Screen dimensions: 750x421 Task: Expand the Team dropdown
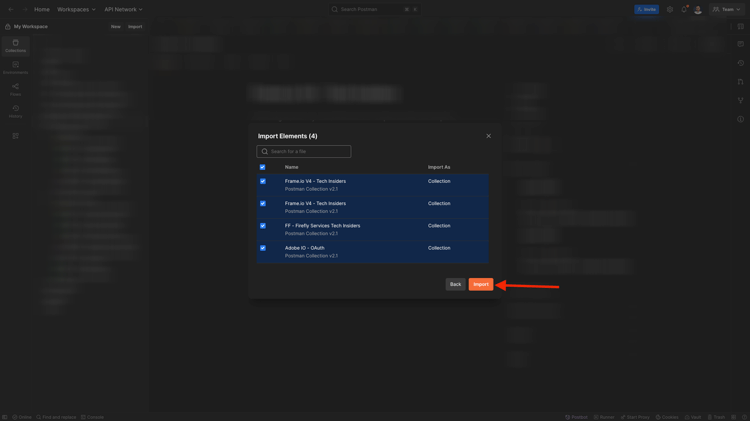click(727, 9)
